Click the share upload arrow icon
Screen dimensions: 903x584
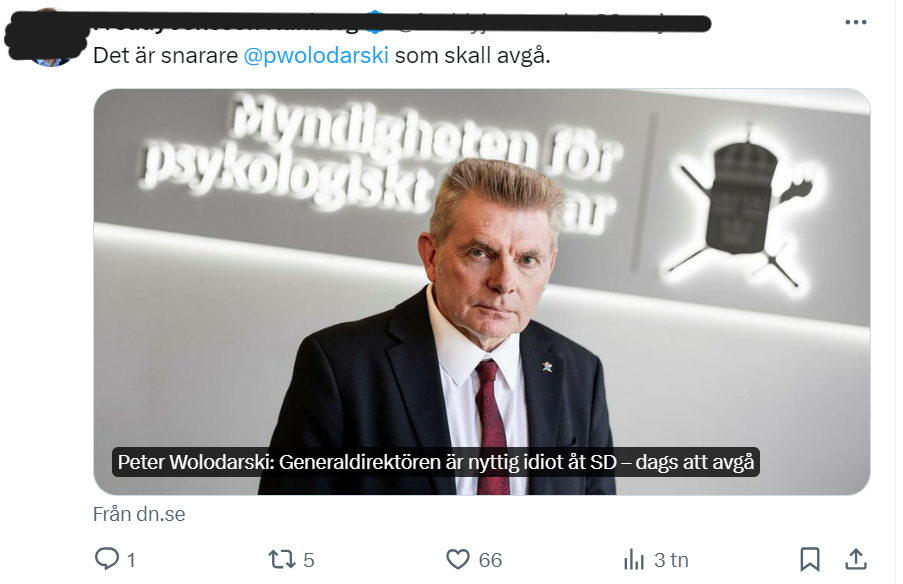point(856,559)
